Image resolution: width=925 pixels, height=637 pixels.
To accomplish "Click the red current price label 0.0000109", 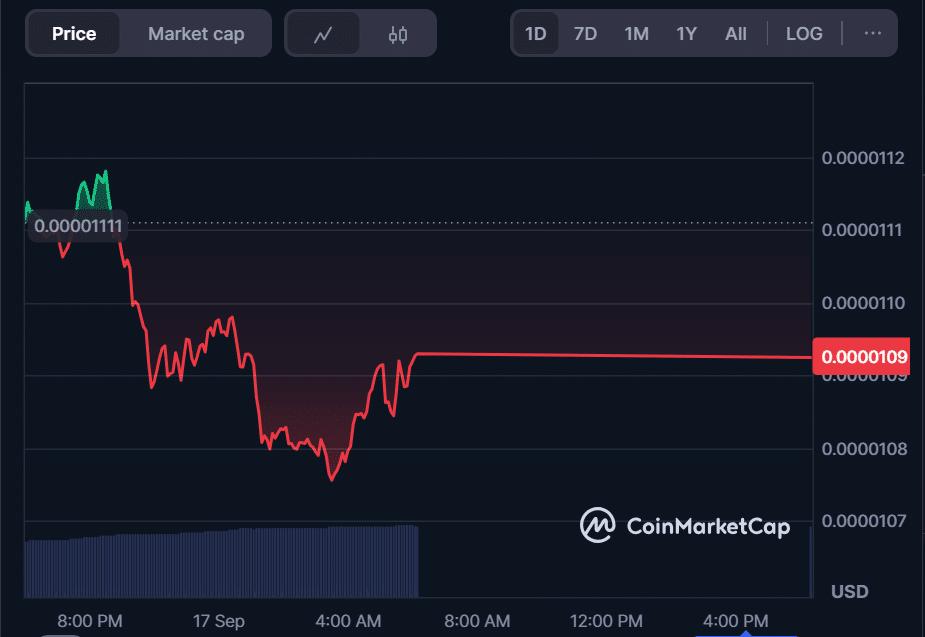I will click(x=865, y=357).
